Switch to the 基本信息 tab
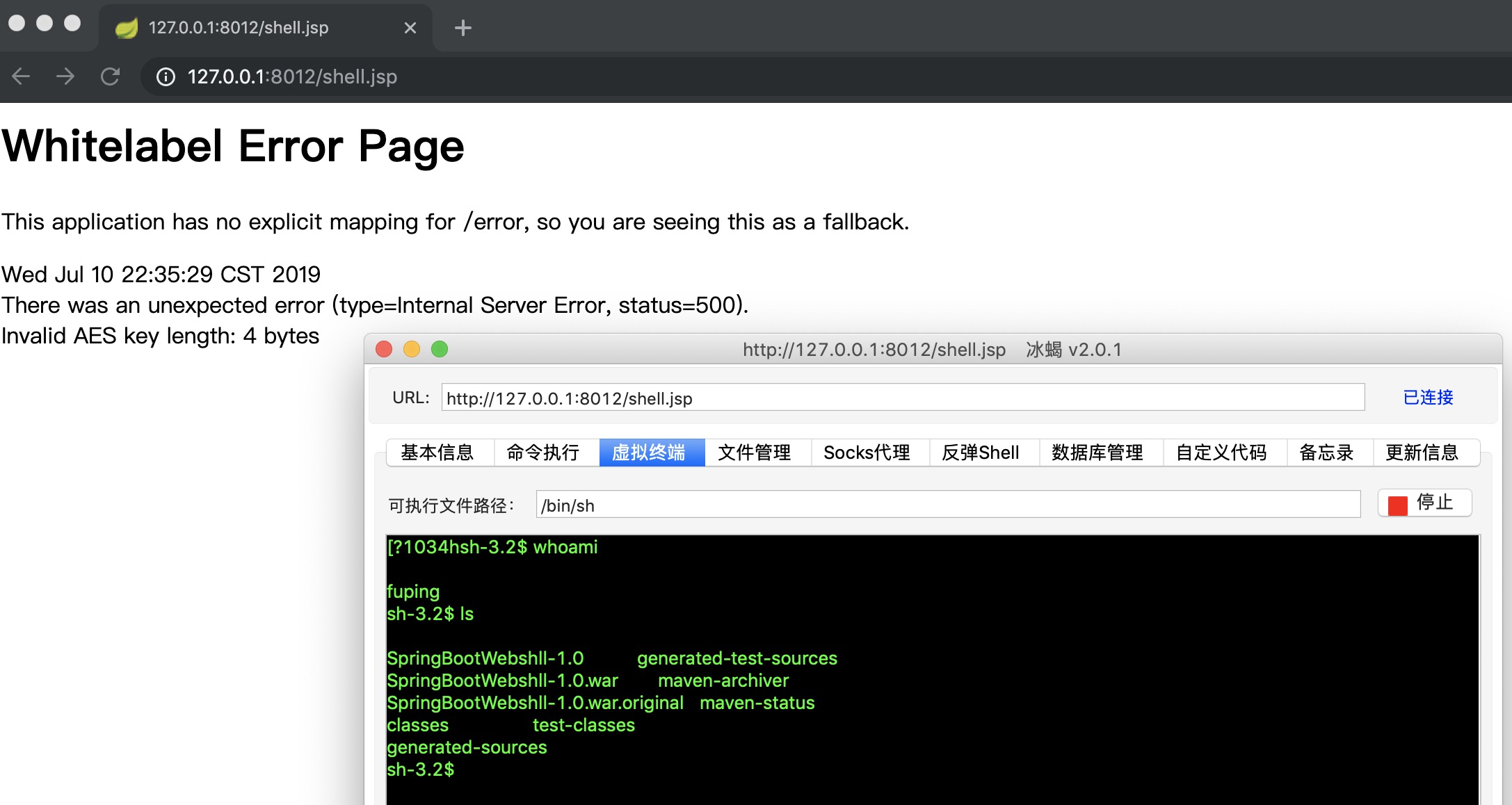The image size is (1512, 805). 437,453
